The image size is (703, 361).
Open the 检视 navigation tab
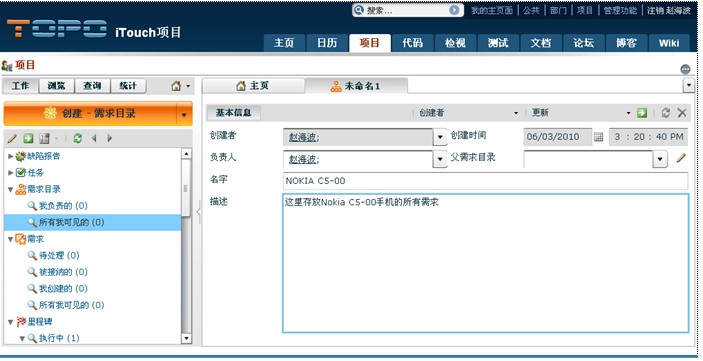click(x=455, y=43)
